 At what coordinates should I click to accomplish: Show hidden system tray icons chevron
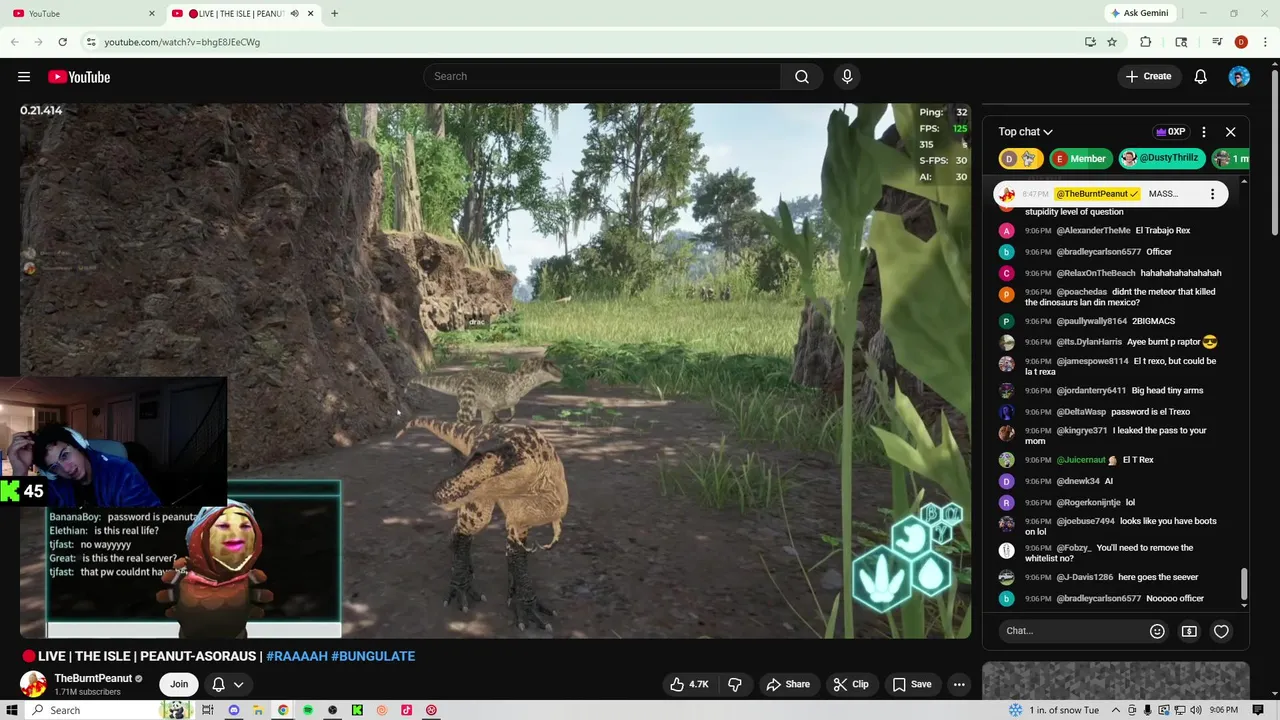[1115, 710]
